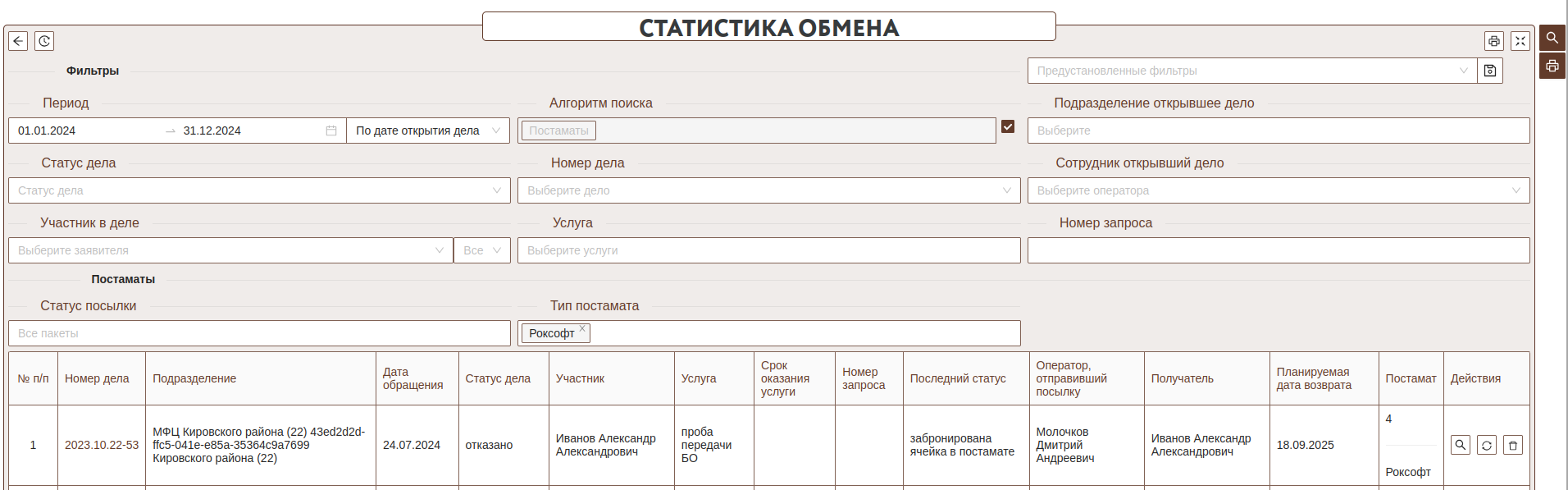Viewport: 1568px width, 490px height.
Task: Click the Номер запроса input field
Action: point(1278,250)
